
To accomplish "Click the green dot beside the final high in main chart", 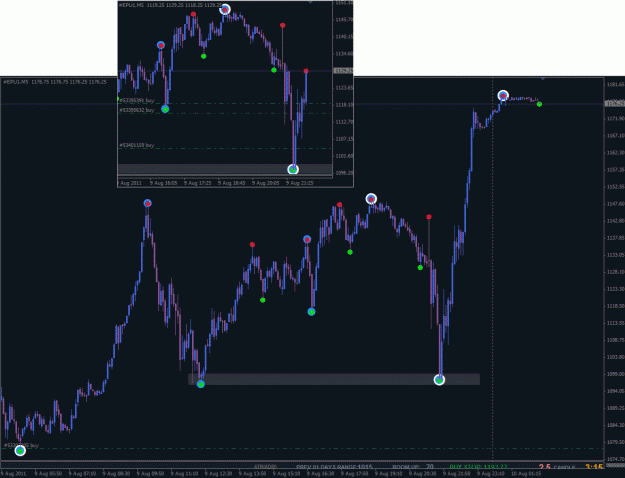I will click(x=539, y=104).
